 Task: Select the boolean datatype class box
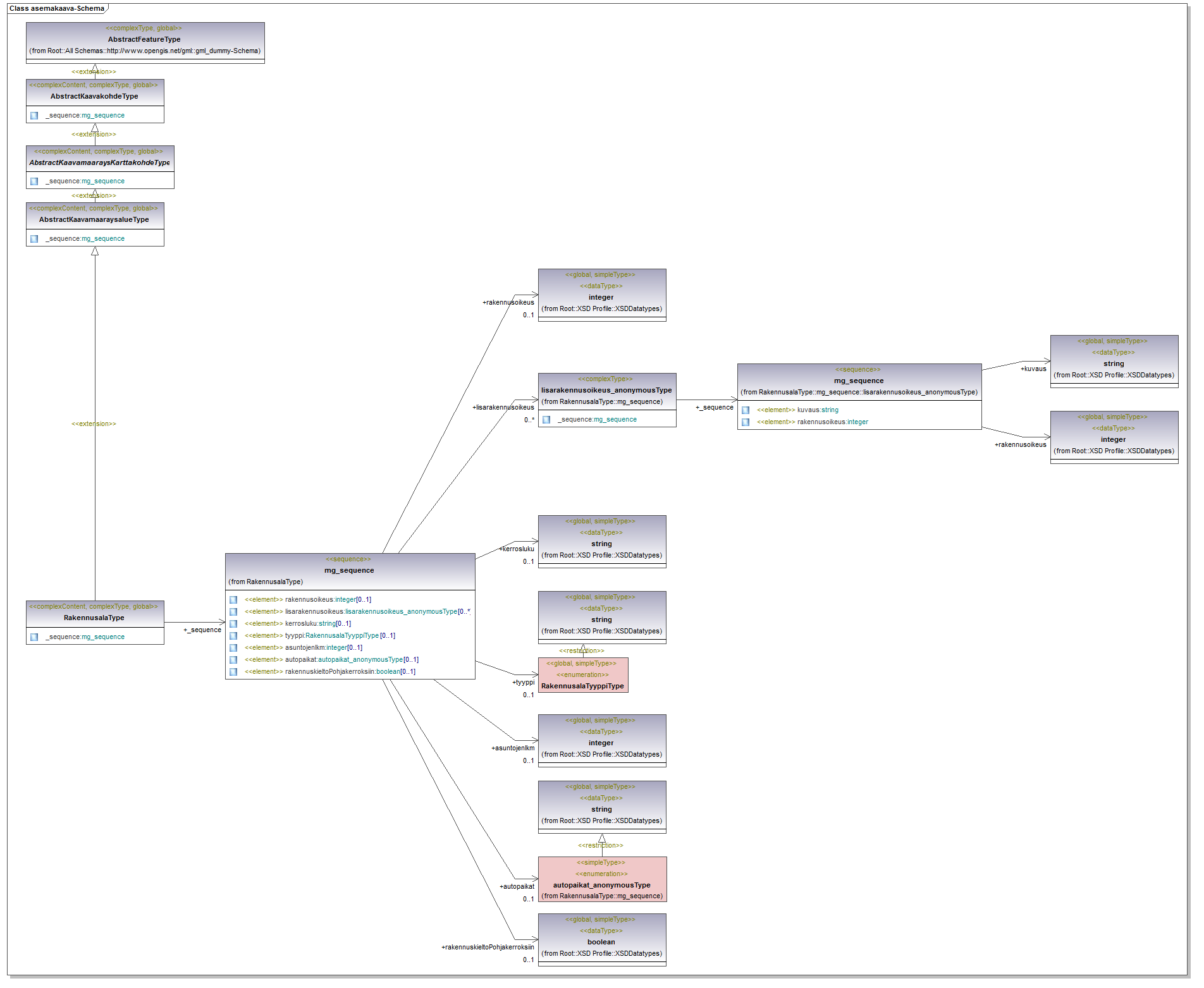tap(601, 939)
